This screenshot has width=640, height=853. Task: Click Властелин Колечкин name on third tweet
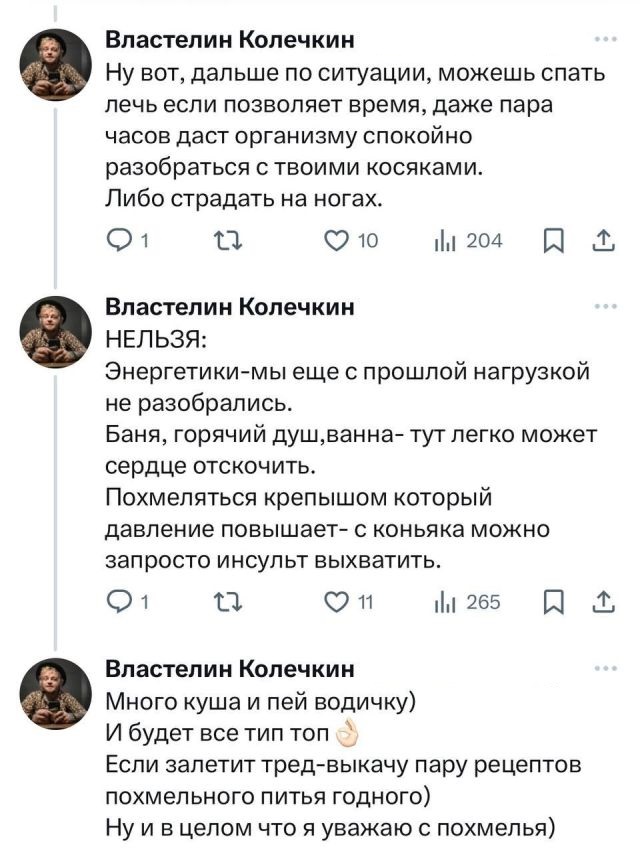pyautogui.click(x=230, y=668)
